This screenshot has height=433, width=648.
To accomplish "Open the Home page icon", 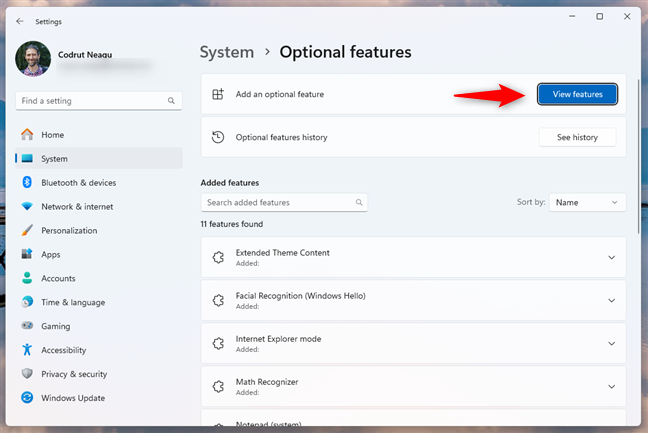I will 27,135.
